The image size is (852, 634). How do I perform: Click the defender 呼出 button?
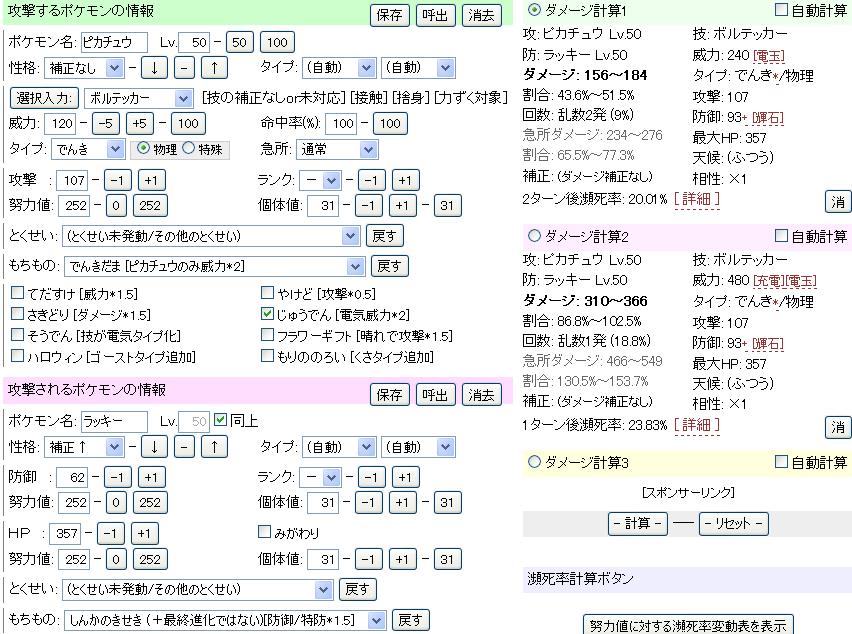[435, 395]
